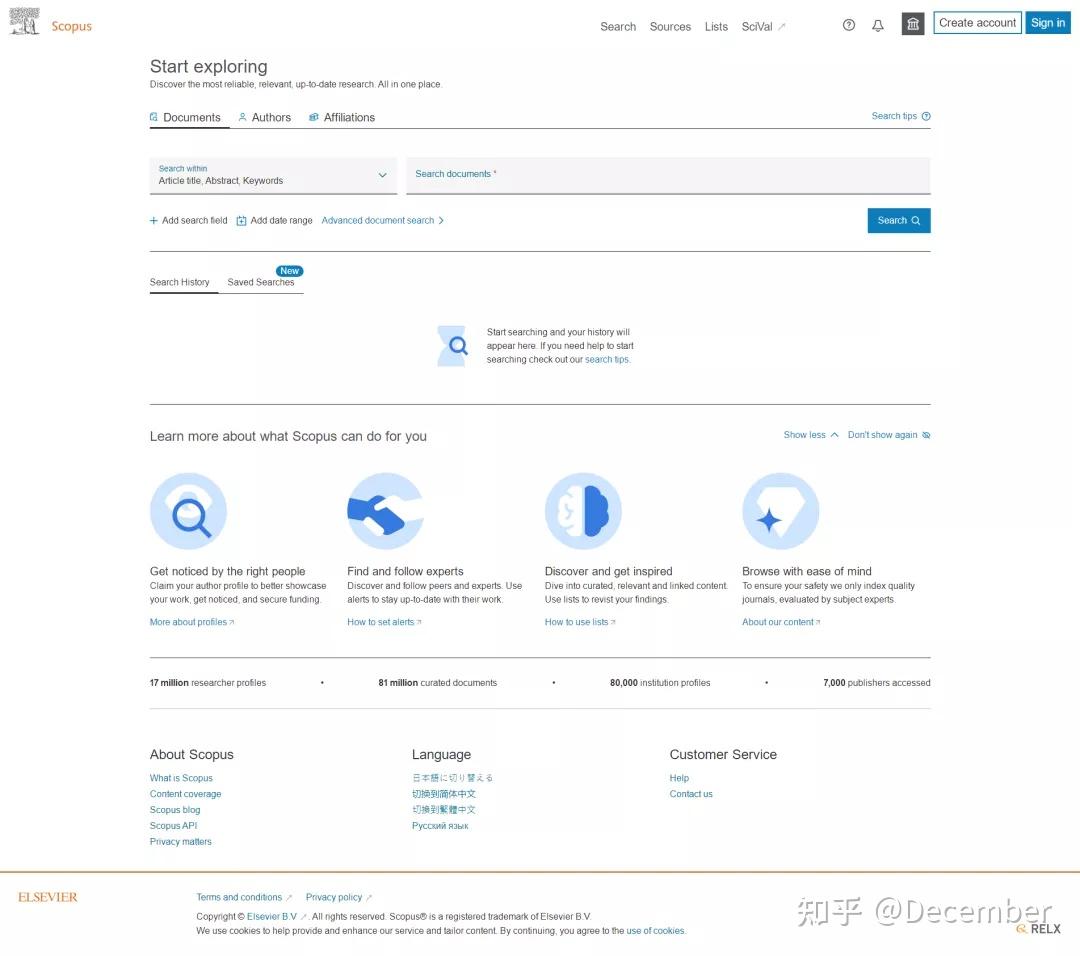The width and height of the screenshot is (1080, 956).
Task: Open the 'Search within' field dropdown
Action: 382,175
